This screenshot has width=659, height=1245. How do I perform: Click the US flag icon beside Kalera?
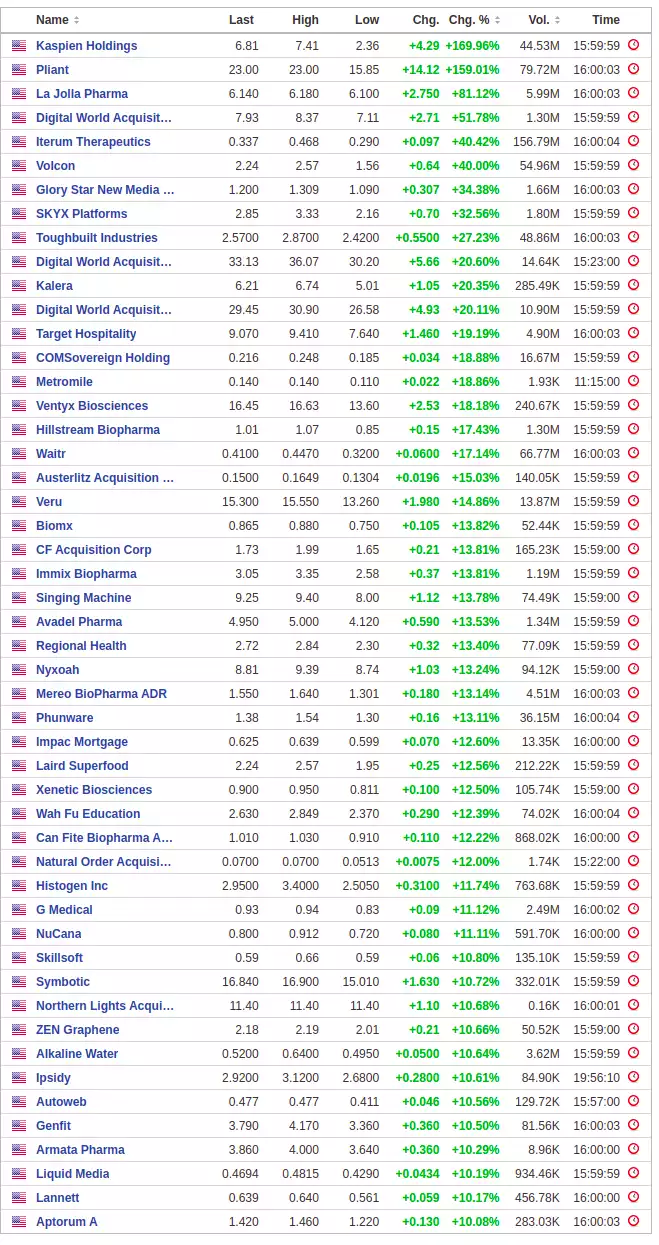19,286
